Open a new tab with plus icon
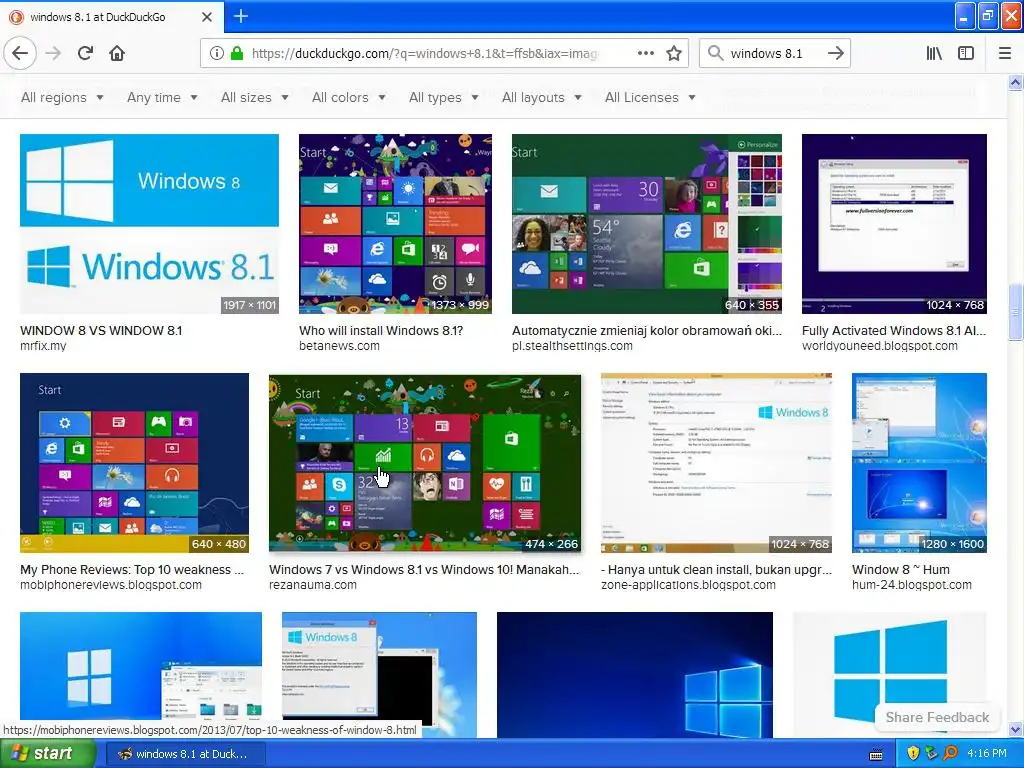 (x=241, y=16)
